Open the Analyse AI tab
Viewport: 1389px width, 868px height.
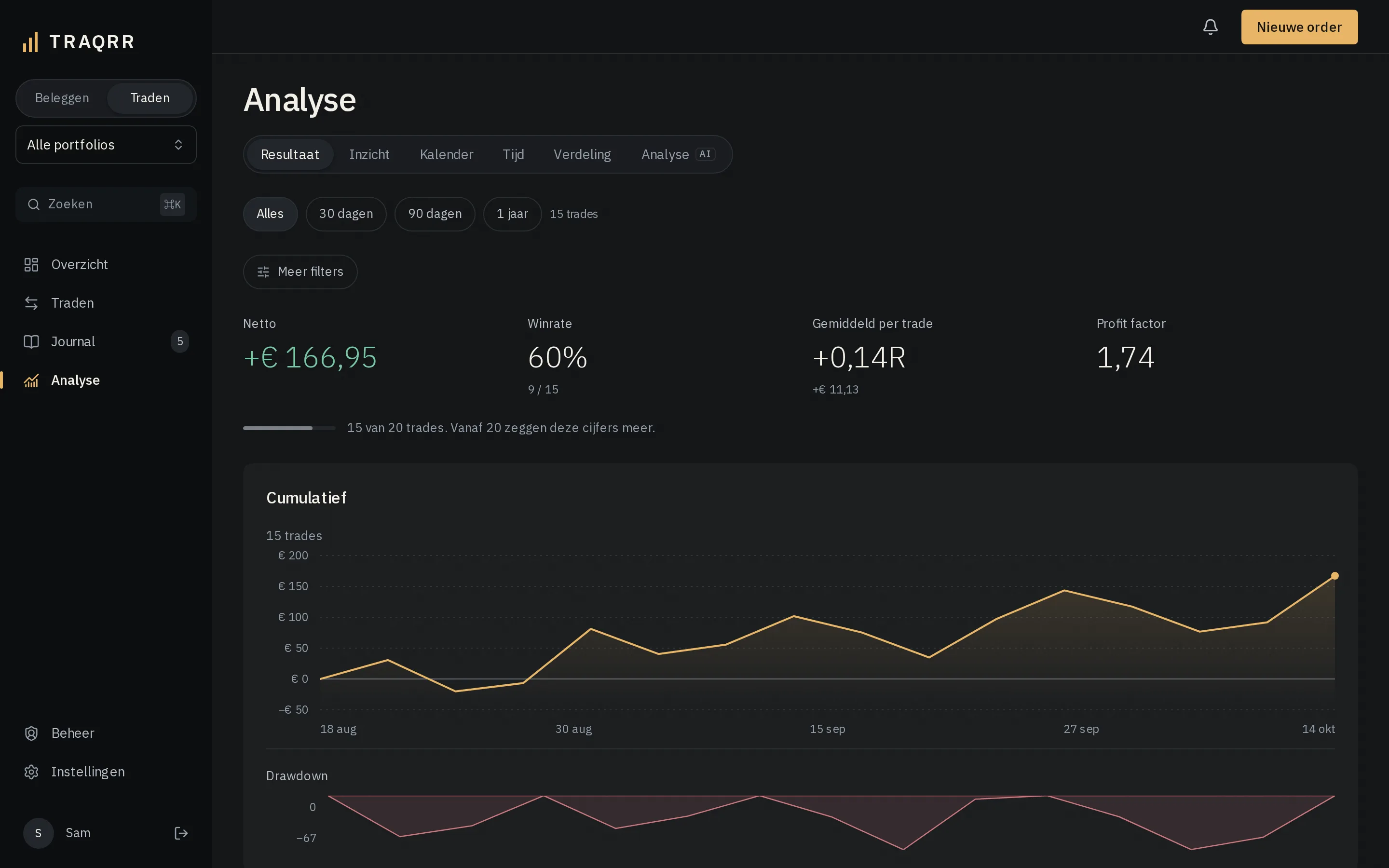click(678, 154)
